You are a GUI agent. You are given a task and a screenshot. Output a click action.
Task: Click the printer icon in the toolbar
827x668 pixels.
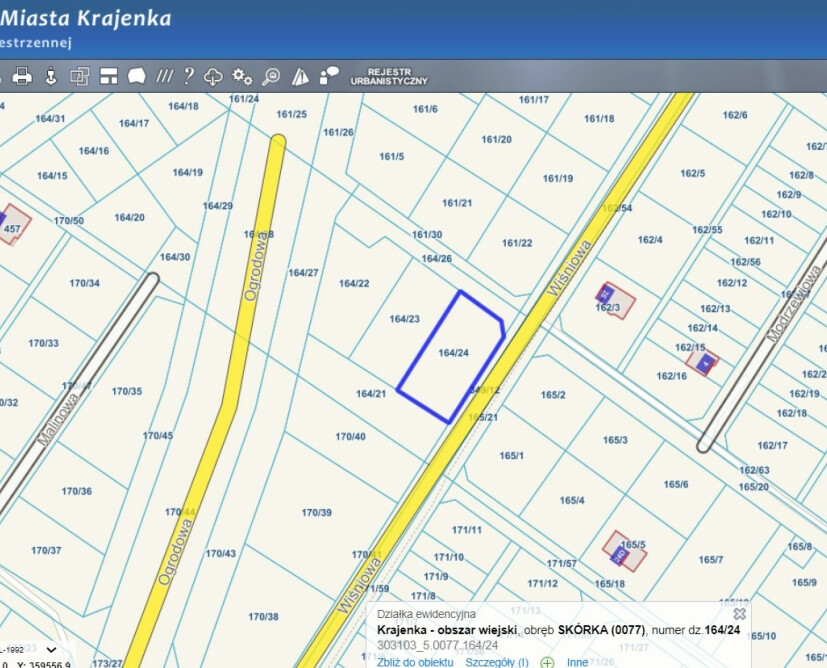point(22,76)
